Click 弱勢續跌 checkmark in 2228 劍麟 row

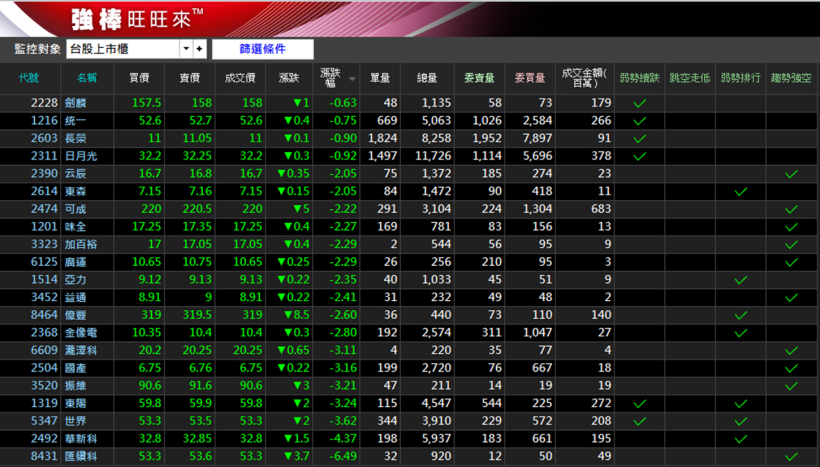pos(640,104)
